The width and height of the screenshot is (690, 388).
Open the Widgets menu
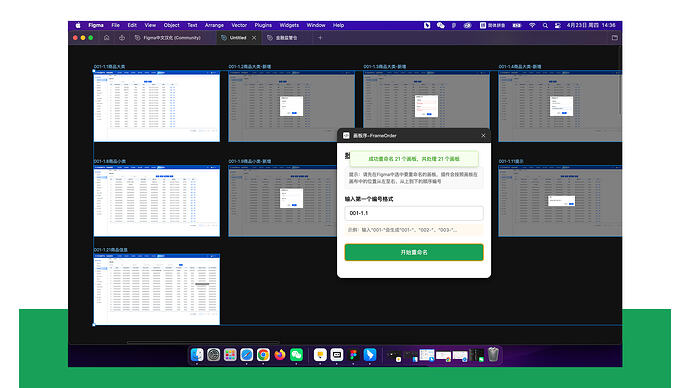pyautogui.click(x=289, y=26)
